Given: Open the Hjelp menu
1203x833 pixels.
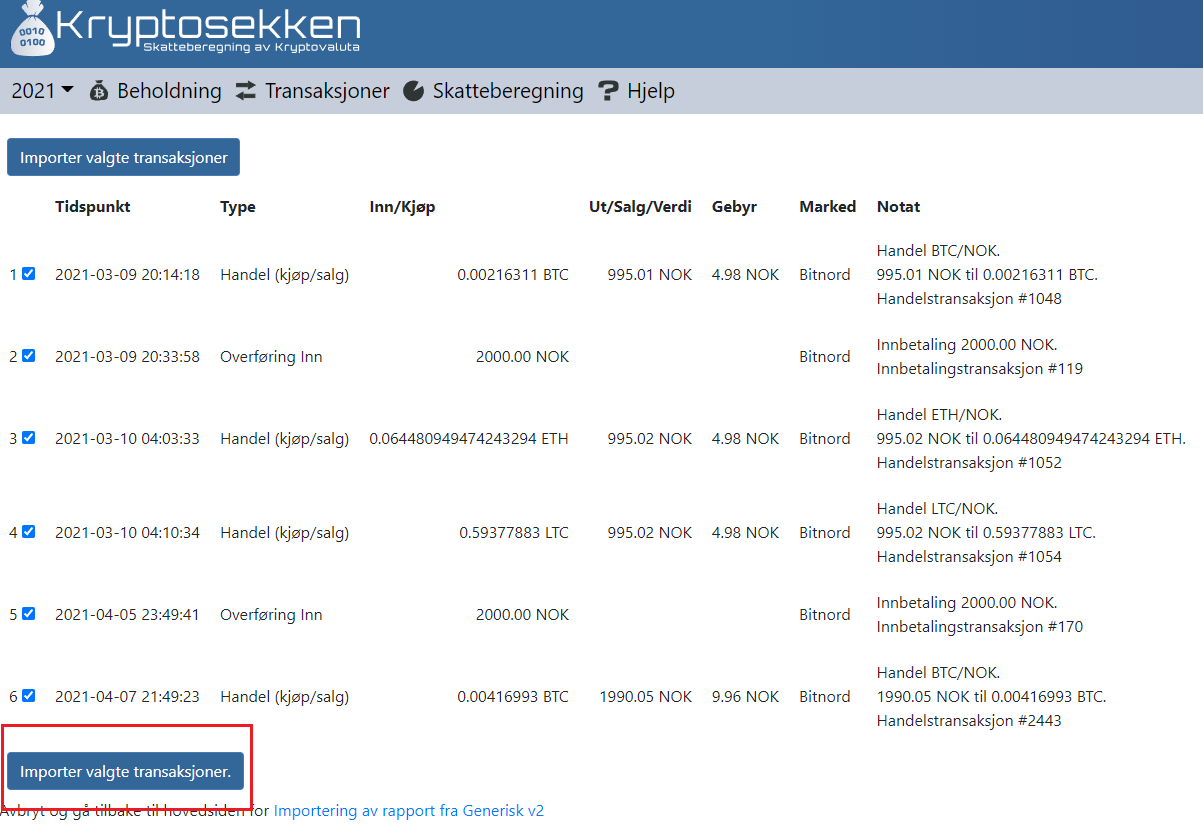Looking at the screenshot, I should click(636, 91).
